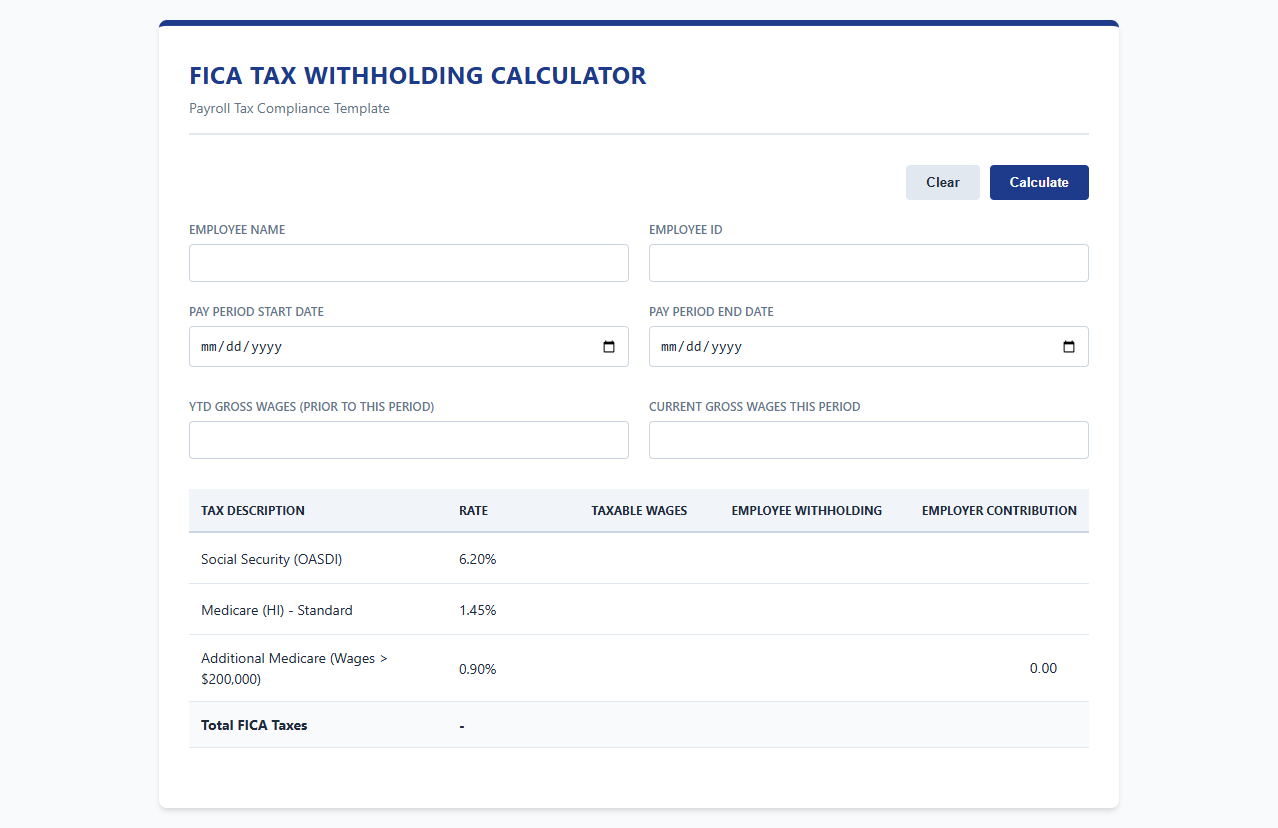Focus the Current Gross Wages This Period input
1278x828 pixels.
(x=869, y=440)
